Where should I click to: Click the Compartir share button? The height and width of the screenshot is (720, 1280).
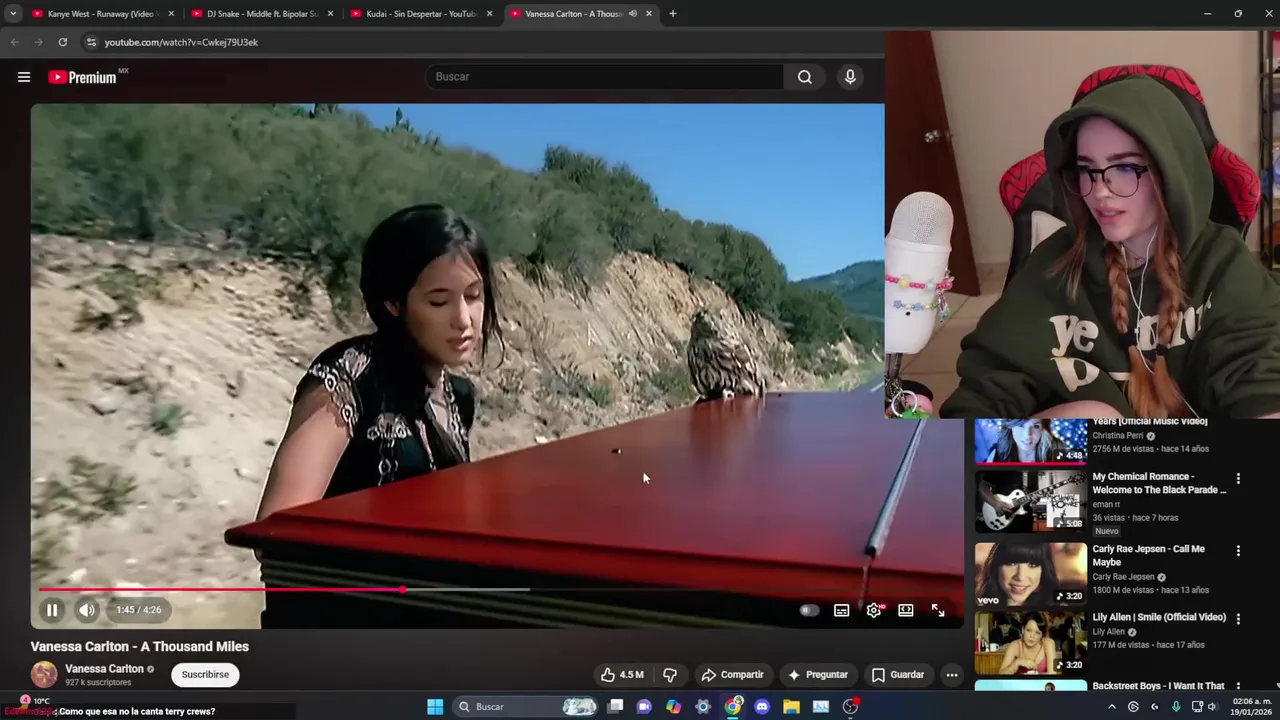click(732, 675)
